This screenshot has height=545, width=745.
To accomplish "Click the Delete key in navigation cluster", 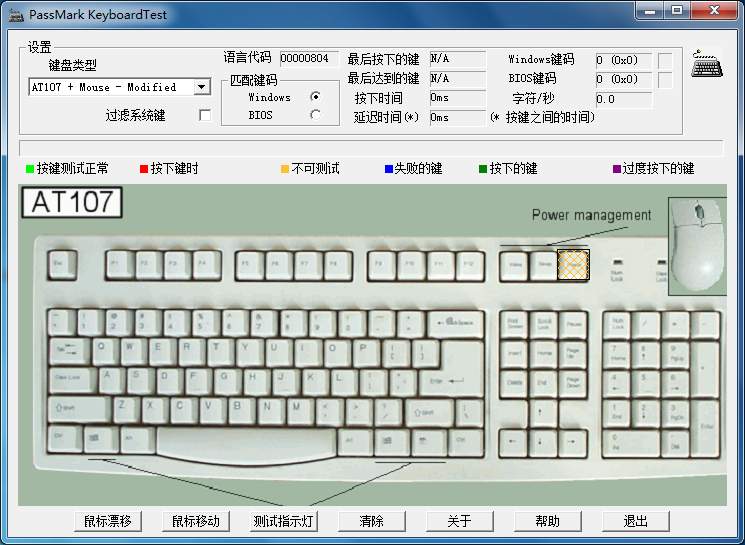I will point(514,383).
